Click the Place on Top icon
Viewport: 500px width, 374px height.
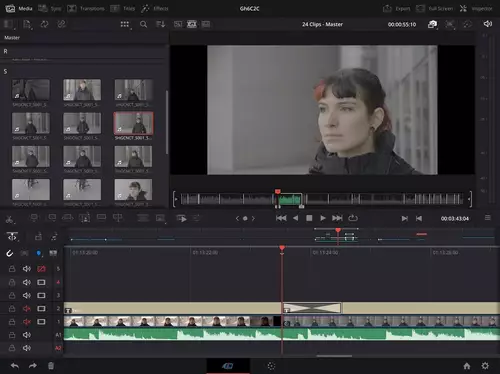pyautogui.click(x=101, y=218)
